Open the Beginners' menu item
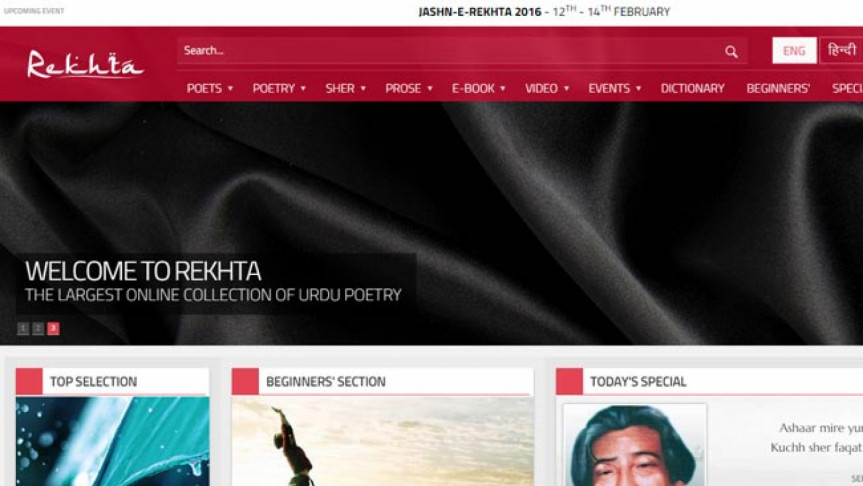 (778, 88)
